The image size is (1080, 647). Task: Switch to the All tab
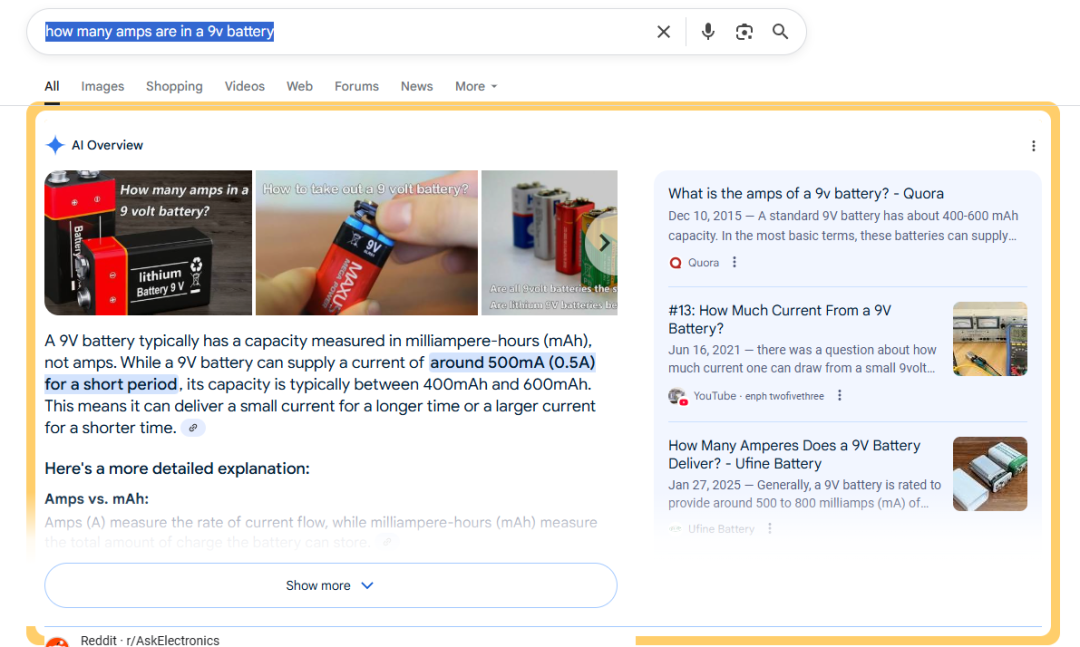click(x=52, y=86)
